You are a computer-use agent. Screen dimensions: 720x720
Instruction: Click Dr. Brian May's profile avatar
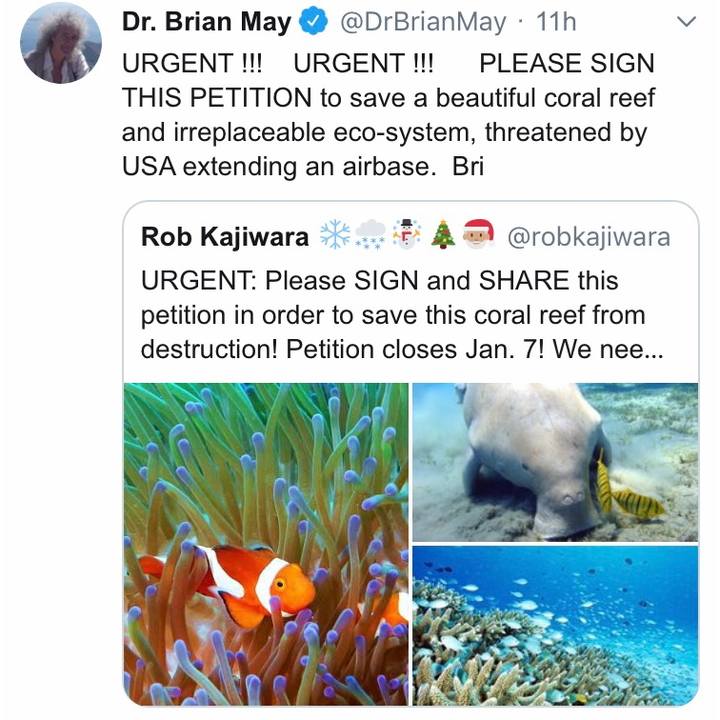tap(60, 43)
